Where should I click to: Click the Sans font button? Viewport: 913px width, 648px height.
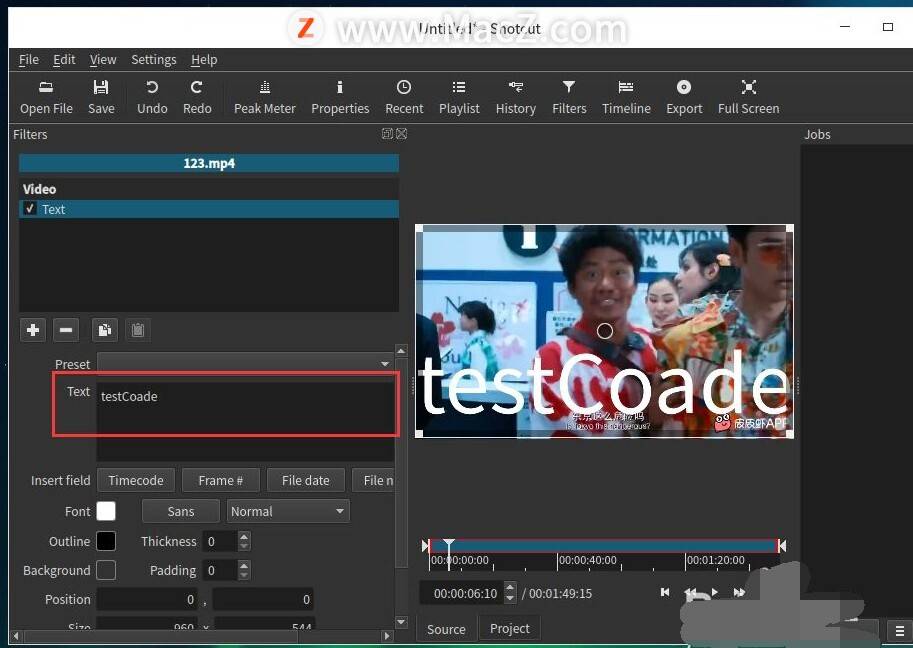pyautogui.click(x=181, y=511)
